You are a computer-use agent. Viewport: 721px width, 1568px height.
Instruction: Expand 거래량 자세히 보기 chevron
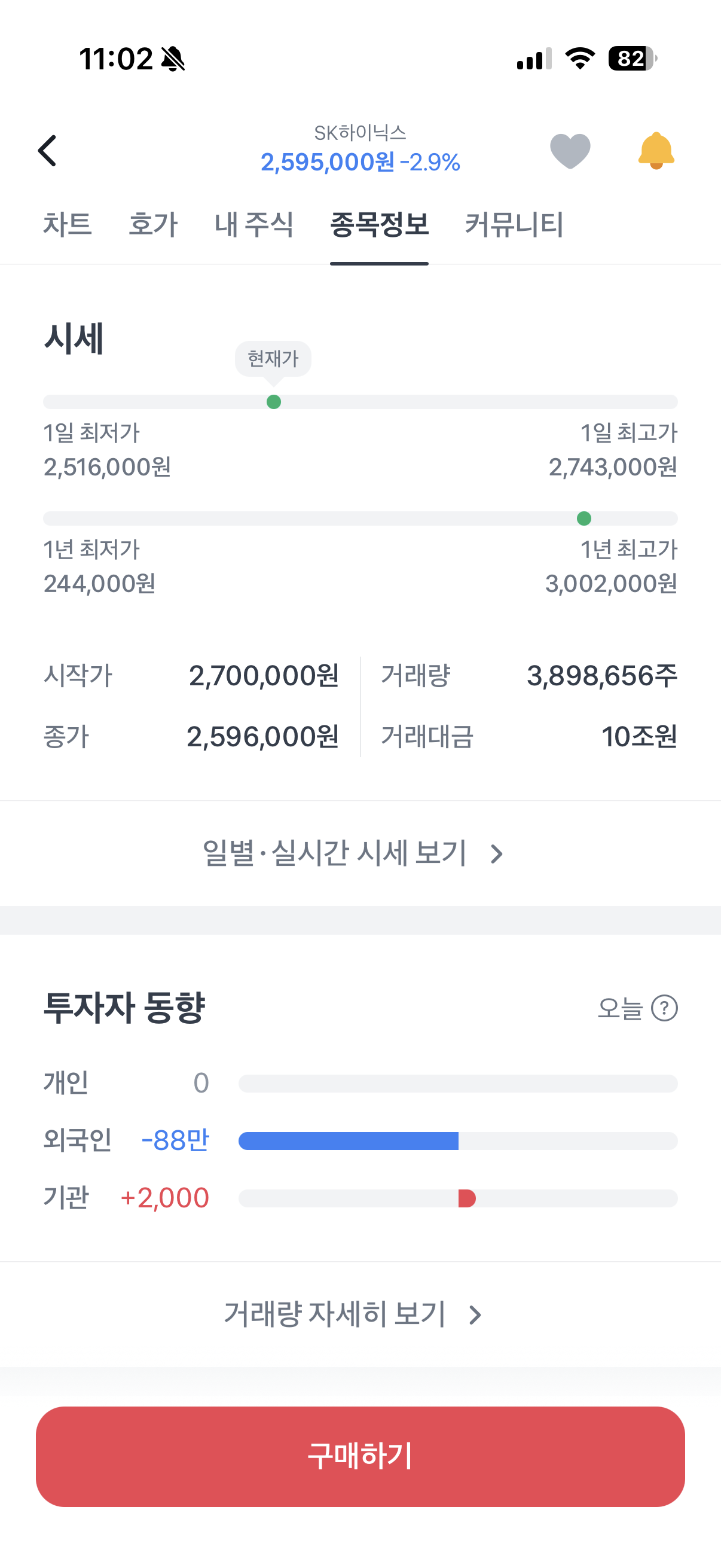pyautogui.click(x=475, y=1316)
